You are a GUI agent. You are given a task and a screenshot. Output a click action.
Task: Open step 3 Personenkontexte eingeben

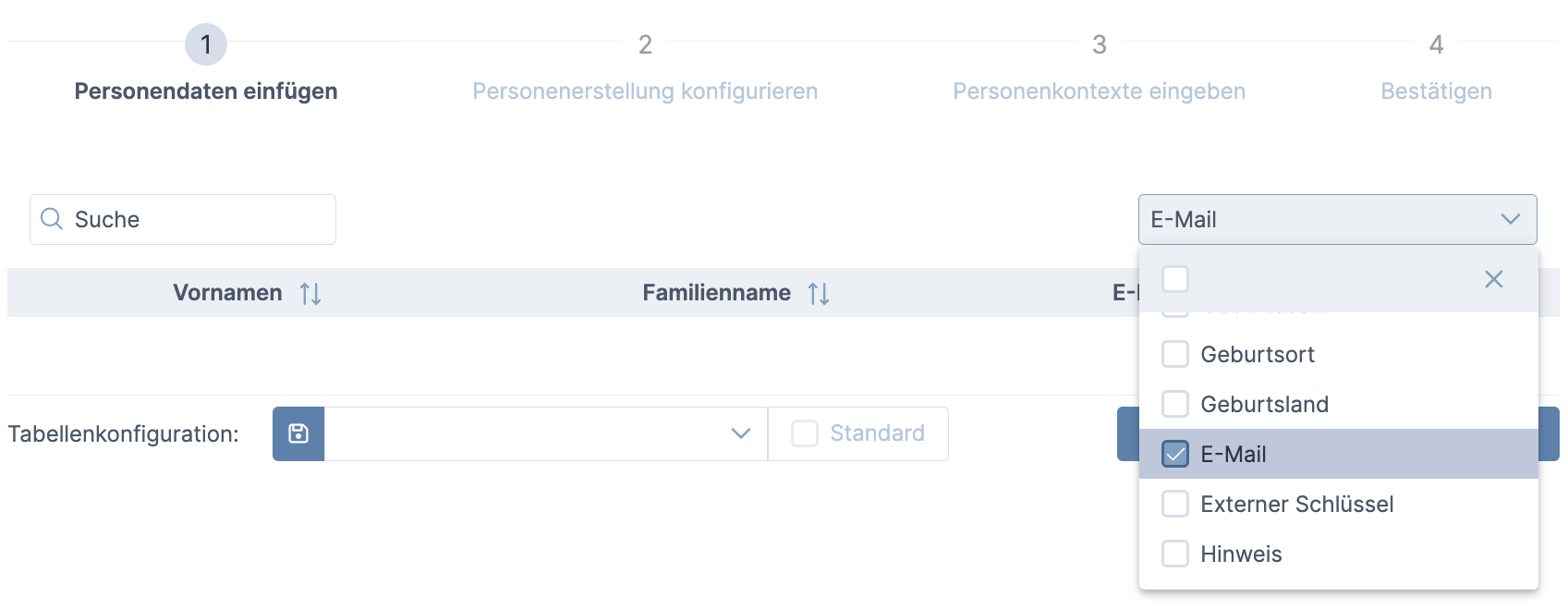[1099, 44]
